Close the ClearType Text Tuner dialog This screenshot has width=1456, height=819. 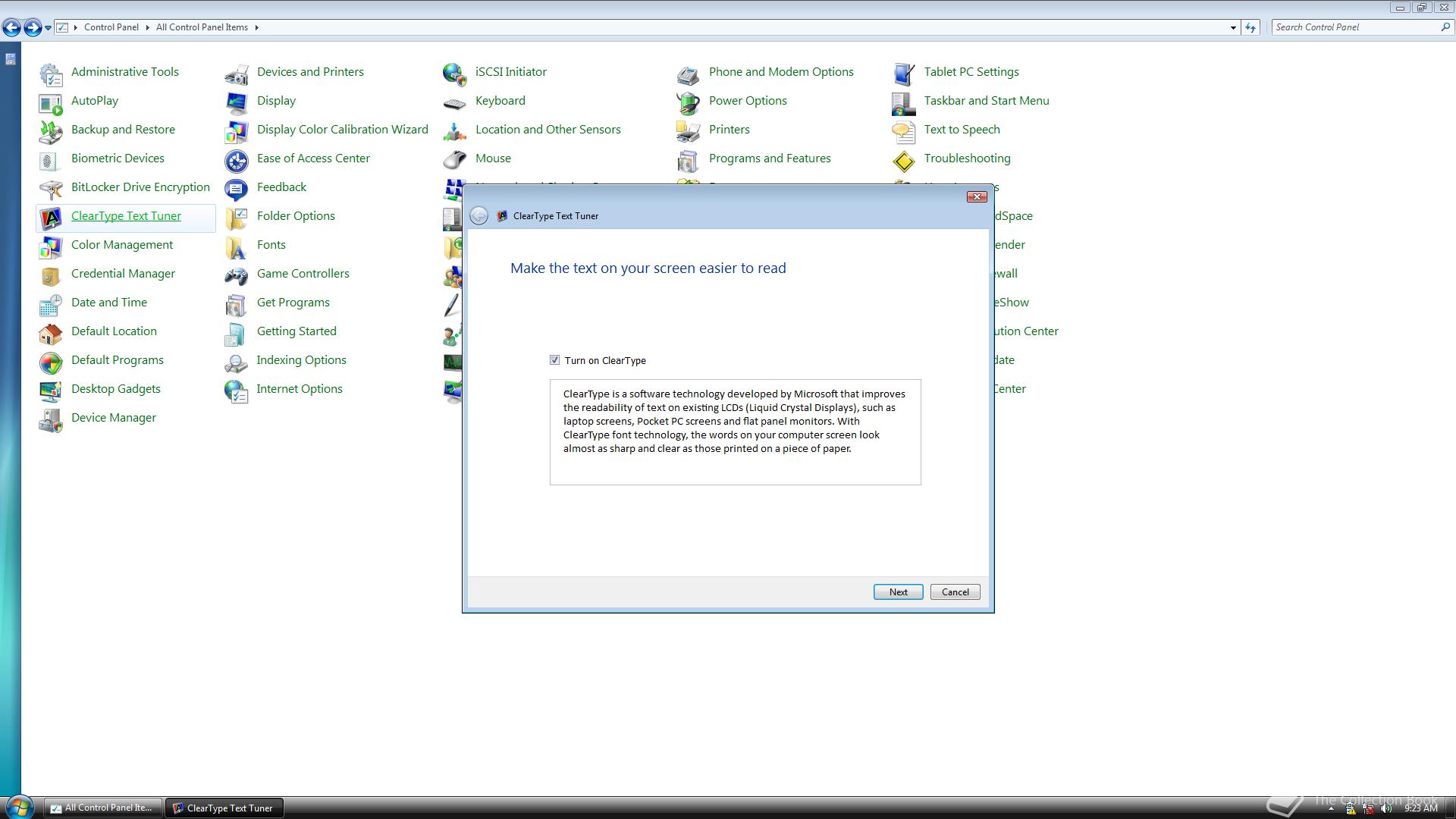click(x=977, y=197)
